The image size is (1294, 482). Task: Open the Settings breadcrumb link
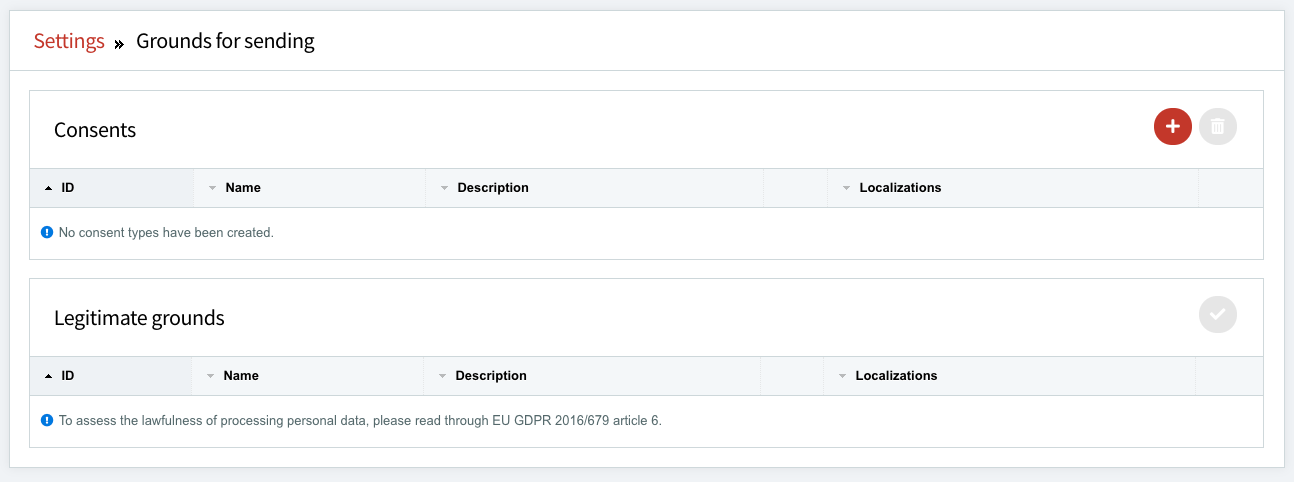[x=69, y=41]
